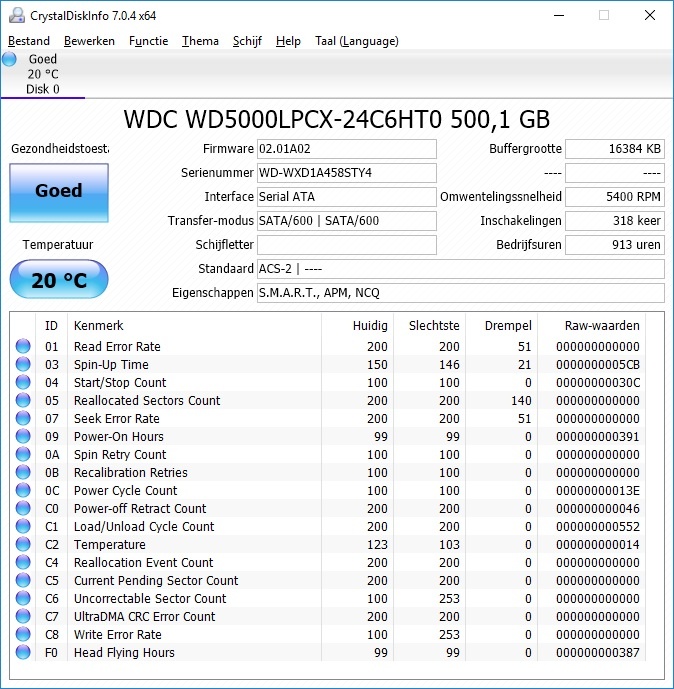Click the Drempel column header
The height and width of the screenshot is (689, 674).
click(502, 326)
